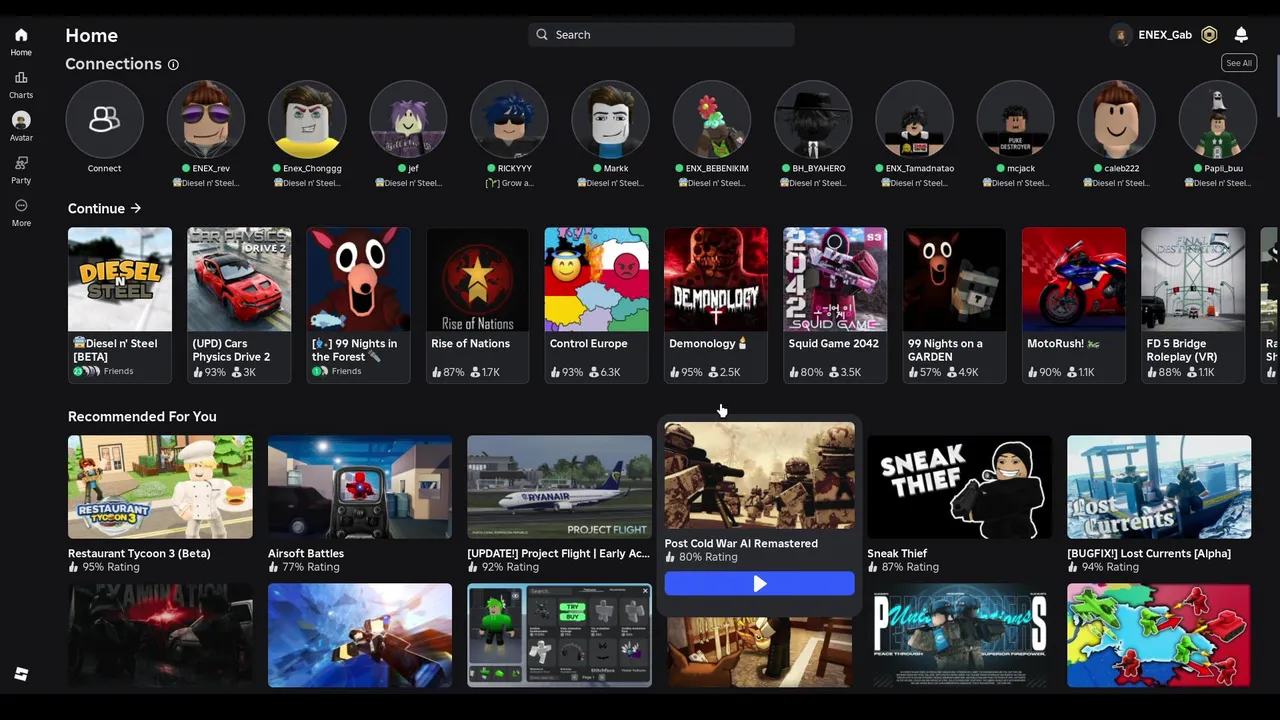Open Control Europe game tile
The image size is (1280, 720).
coord(597,305)
